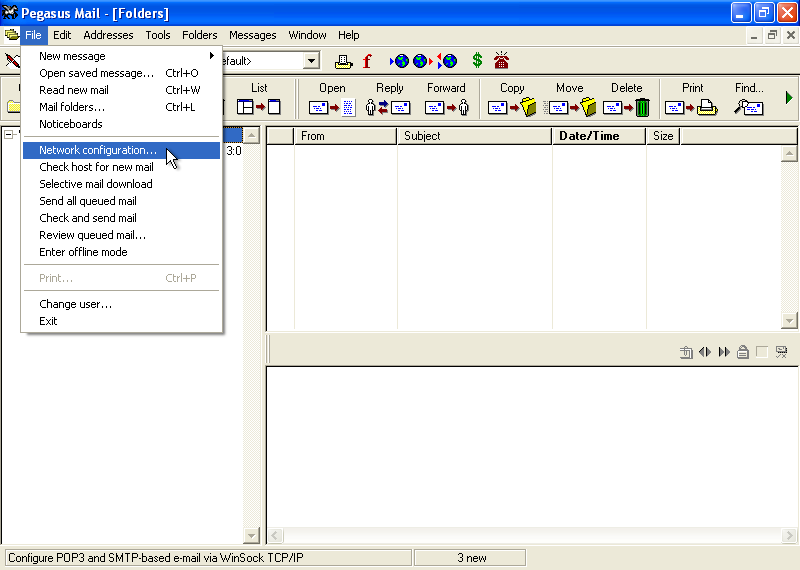800x570 pixels.
Task: Click folder tree scrollbar up arrow
Action: pyautogui.click(x=251, y=135)
